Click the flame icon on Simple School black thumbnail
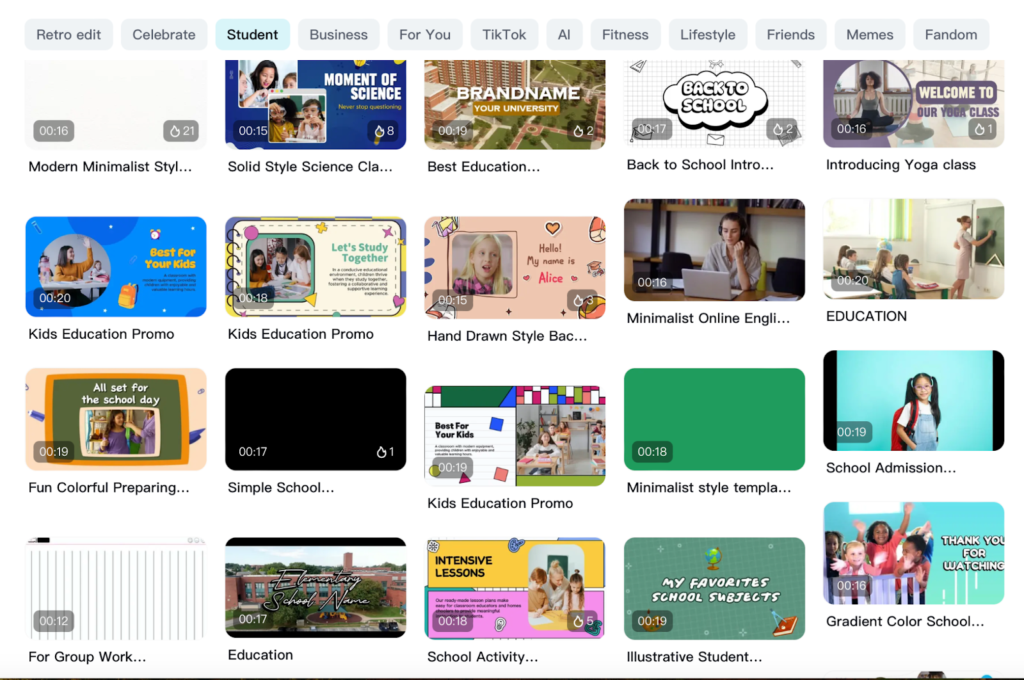The width and height of the screenshot is (1024, 680). point(381,452)
